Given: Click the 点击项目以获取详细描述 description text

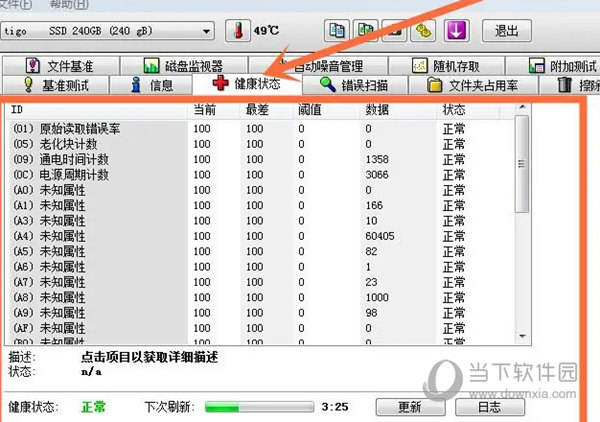Looking at the screenshot, I should click(x=150, y=357).
